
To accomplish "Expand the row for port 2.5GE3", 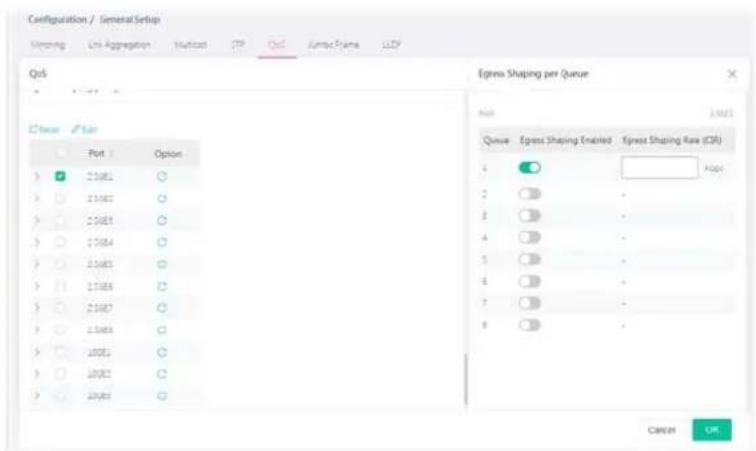I will [37, 220].
